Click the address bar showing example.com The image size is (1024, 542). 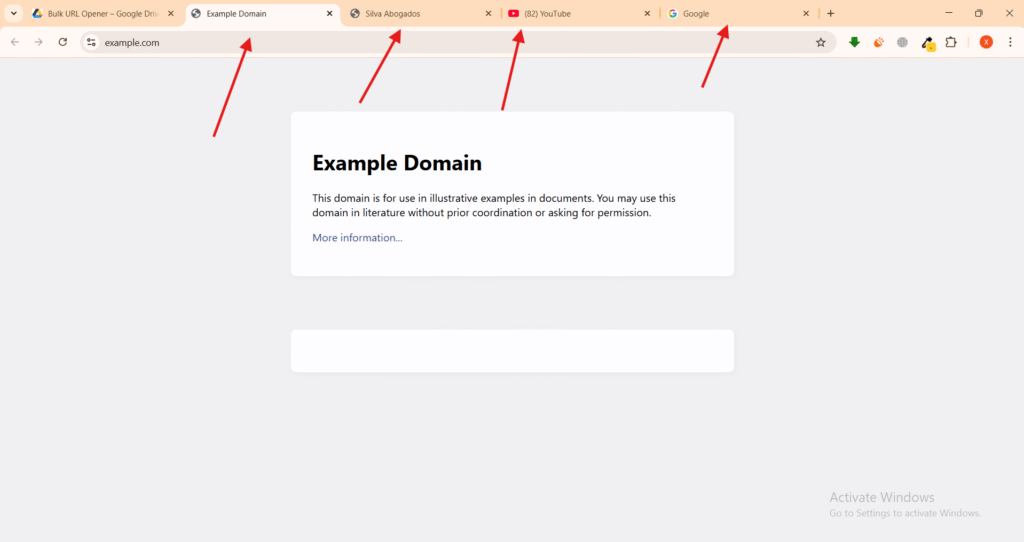click(450, 42)
